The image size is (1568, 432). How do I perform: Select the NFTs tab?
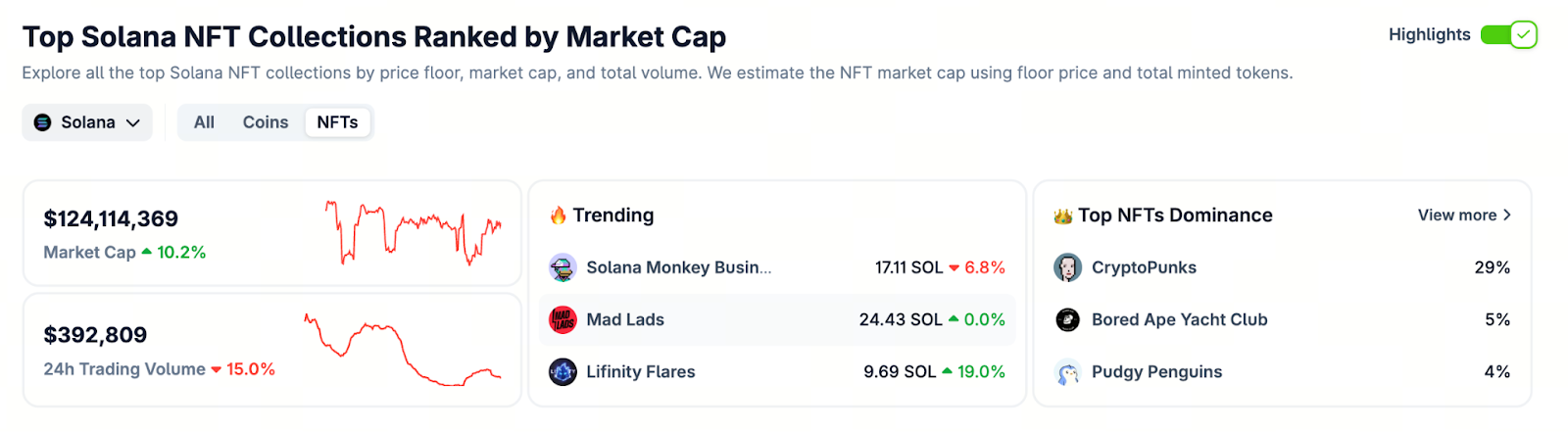[x=337, y=122]
